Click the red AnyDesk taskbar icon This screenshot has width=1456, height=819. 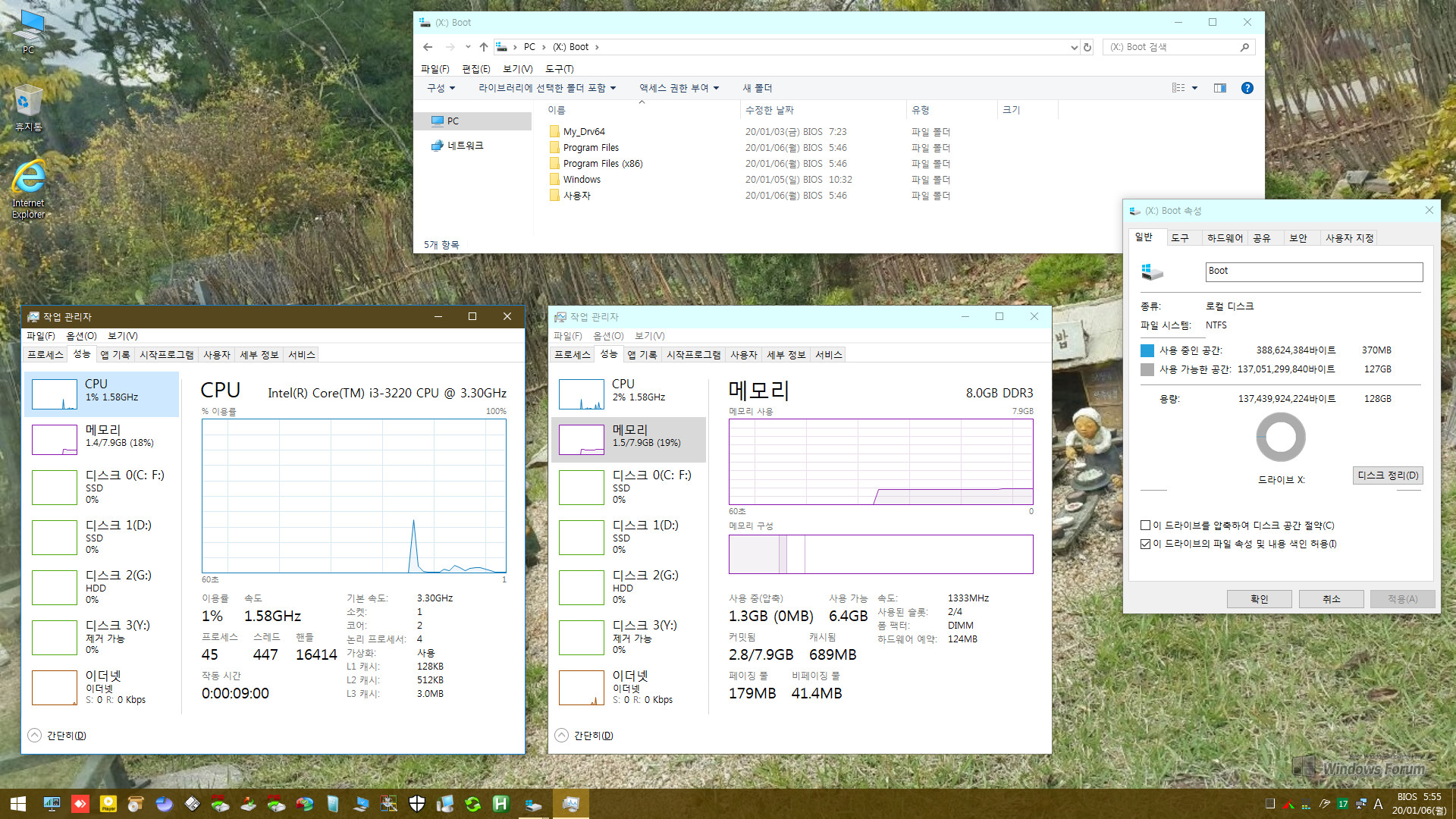(80, 804)
